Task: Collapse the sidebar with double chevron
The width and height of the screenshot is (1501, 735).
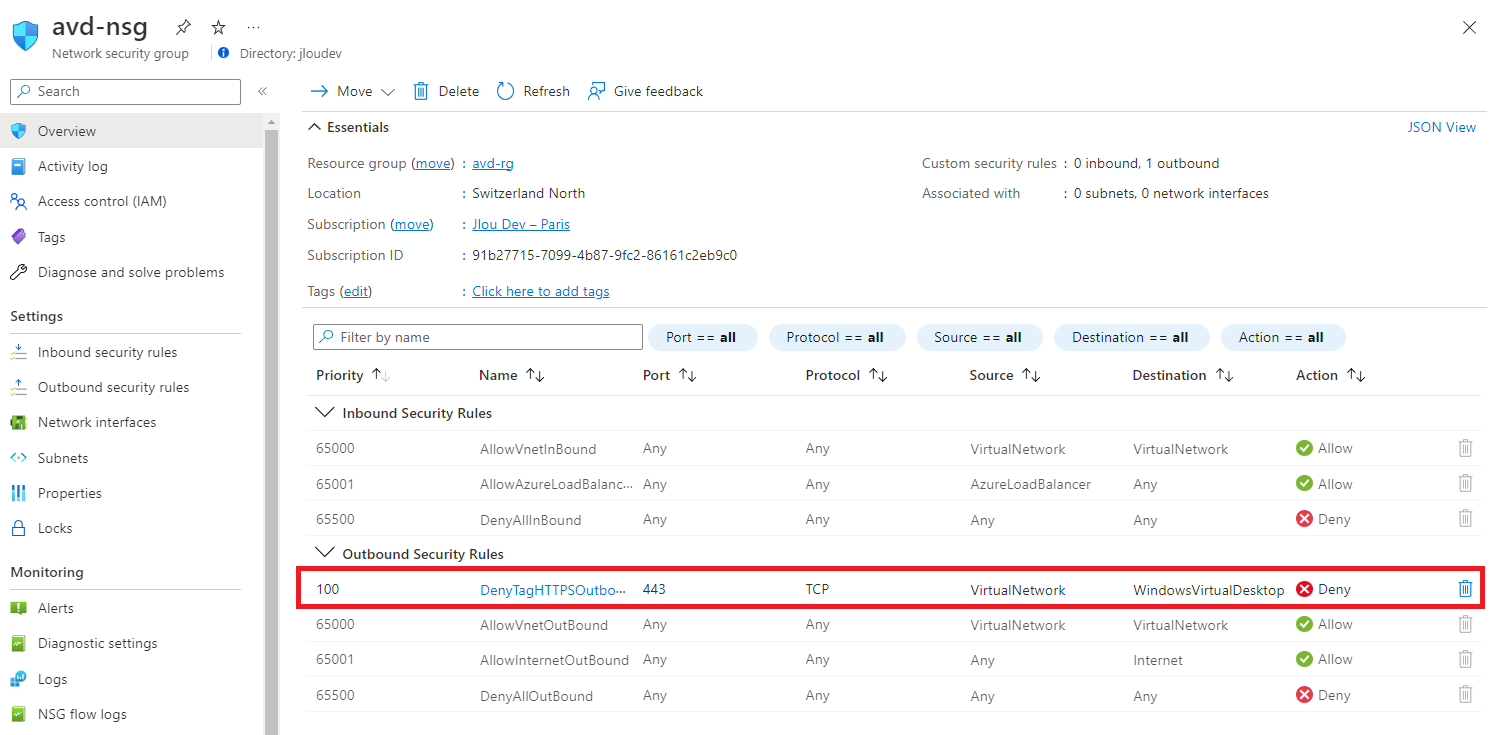Action: [262, 91]
